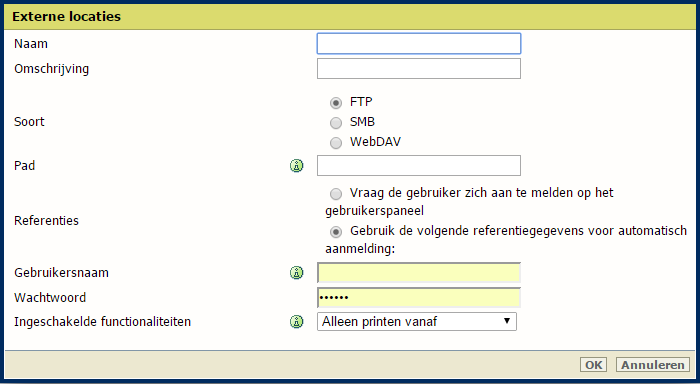Image resolution: width=700 pixels, height=384 pixels.
Task: Click the Wachtwoord password field
Action: tap(419, 297)
